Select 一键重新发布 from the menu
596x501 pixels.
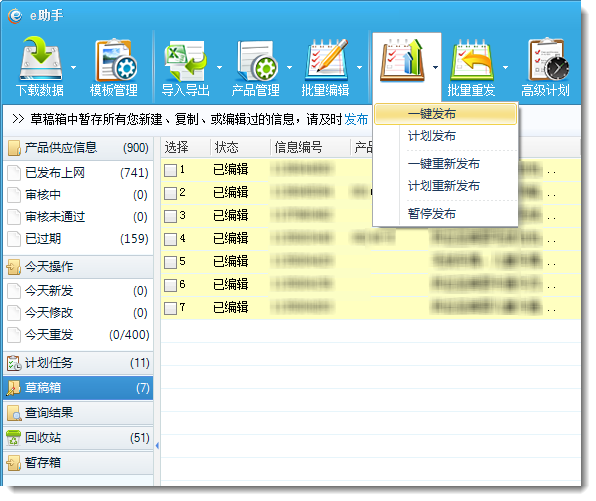pyautogui.click(x=445, y=164)
